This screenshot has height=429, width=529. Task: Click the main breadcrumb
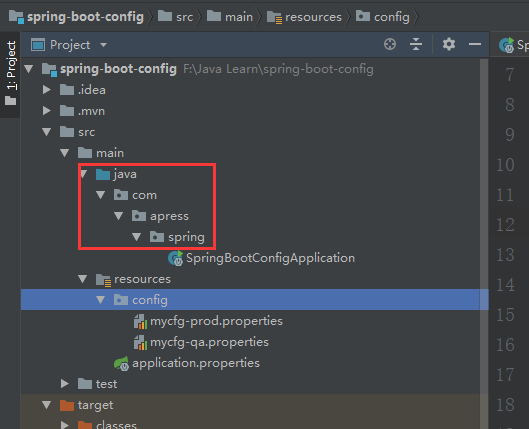(230, 17)
